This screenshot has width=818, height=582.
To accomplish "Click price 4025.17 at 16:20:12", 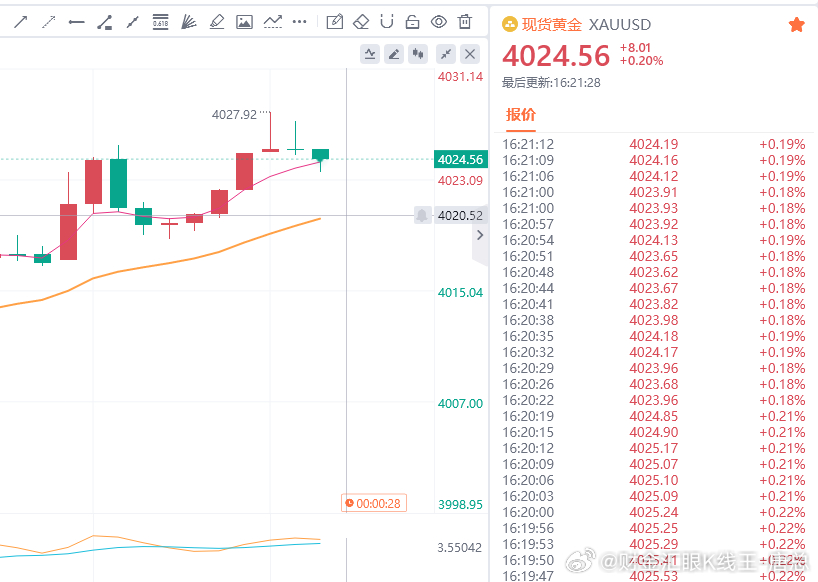I will (654, 448).
